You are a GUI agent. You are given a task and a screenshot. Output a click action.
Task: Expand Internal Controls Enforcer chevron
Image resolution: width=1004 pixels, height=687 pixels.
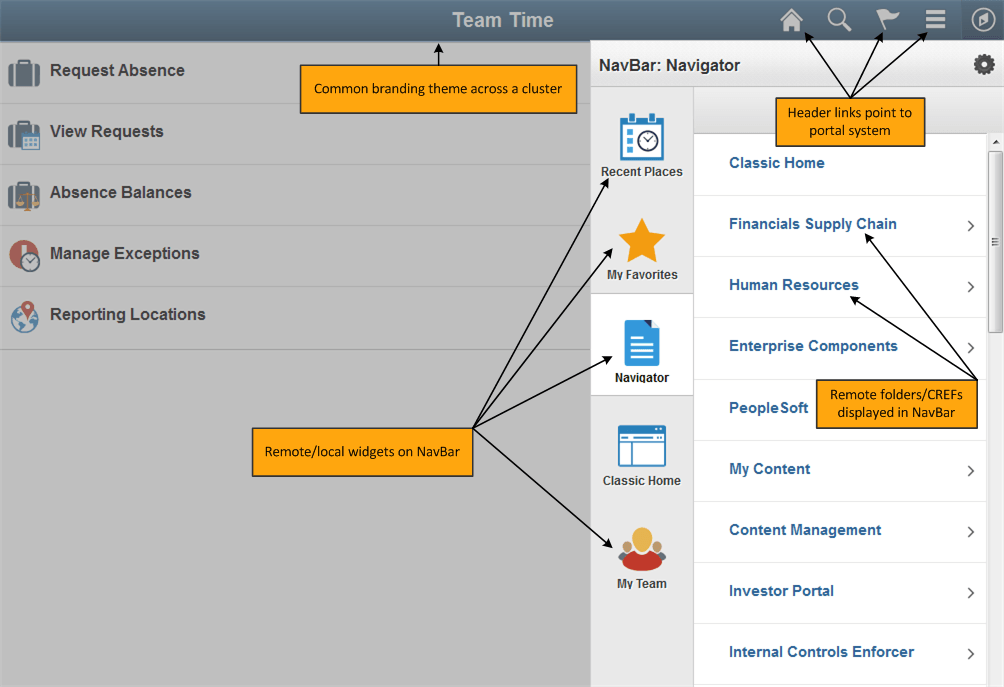click(971, 654)
